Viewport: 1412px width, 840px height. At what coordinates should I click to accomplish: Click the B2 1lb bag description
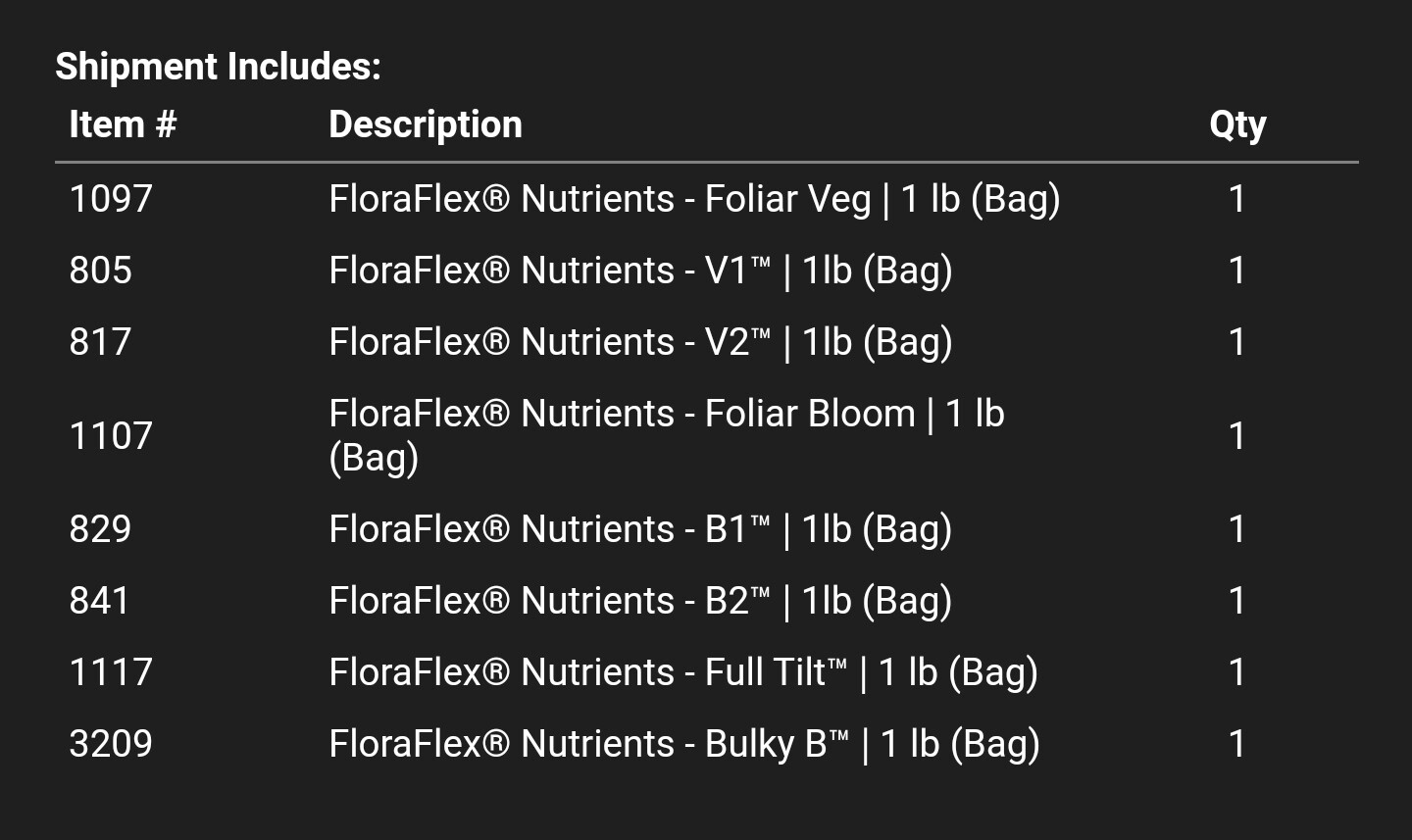click(640, 601)
